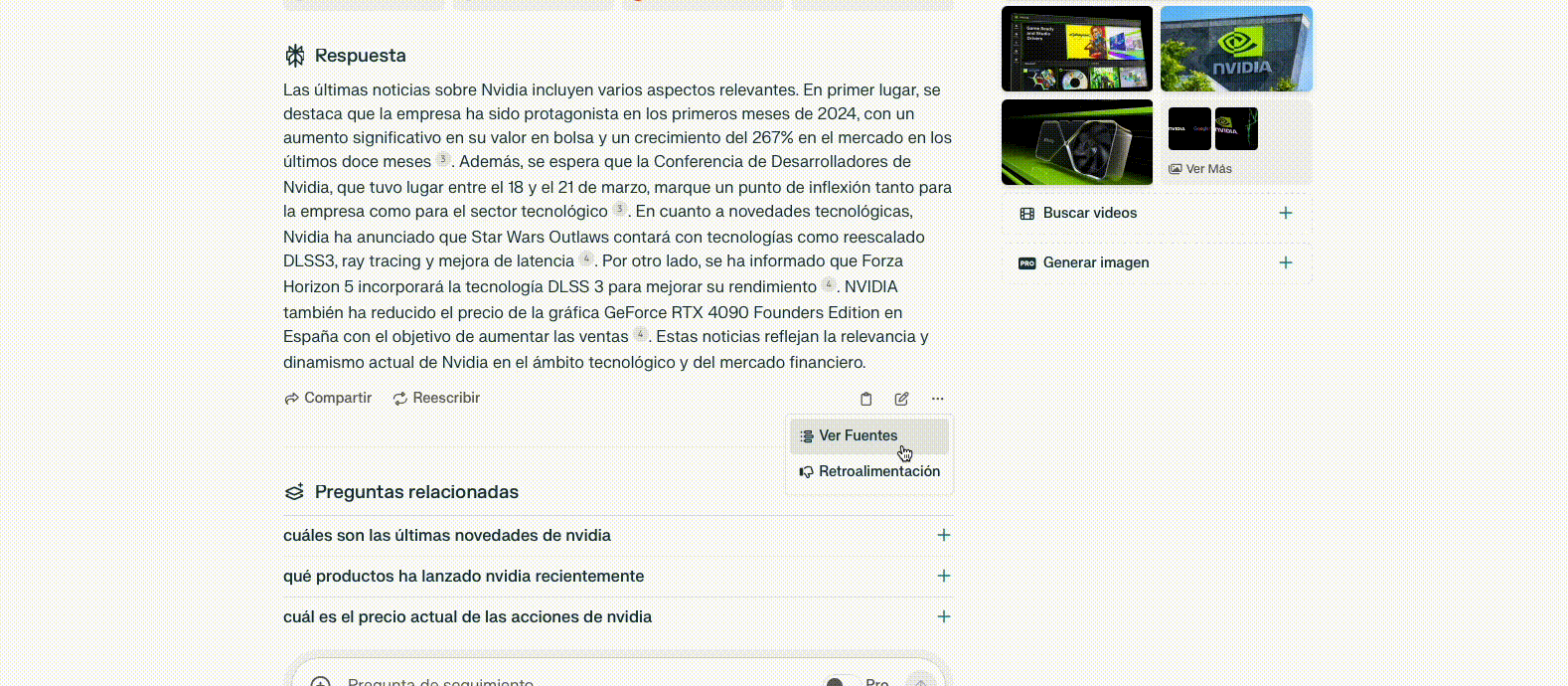Click the attach plus icon in follow-up box
Image resolution: width=1568 pixels, height=686 pixels.
click(320, 683)
